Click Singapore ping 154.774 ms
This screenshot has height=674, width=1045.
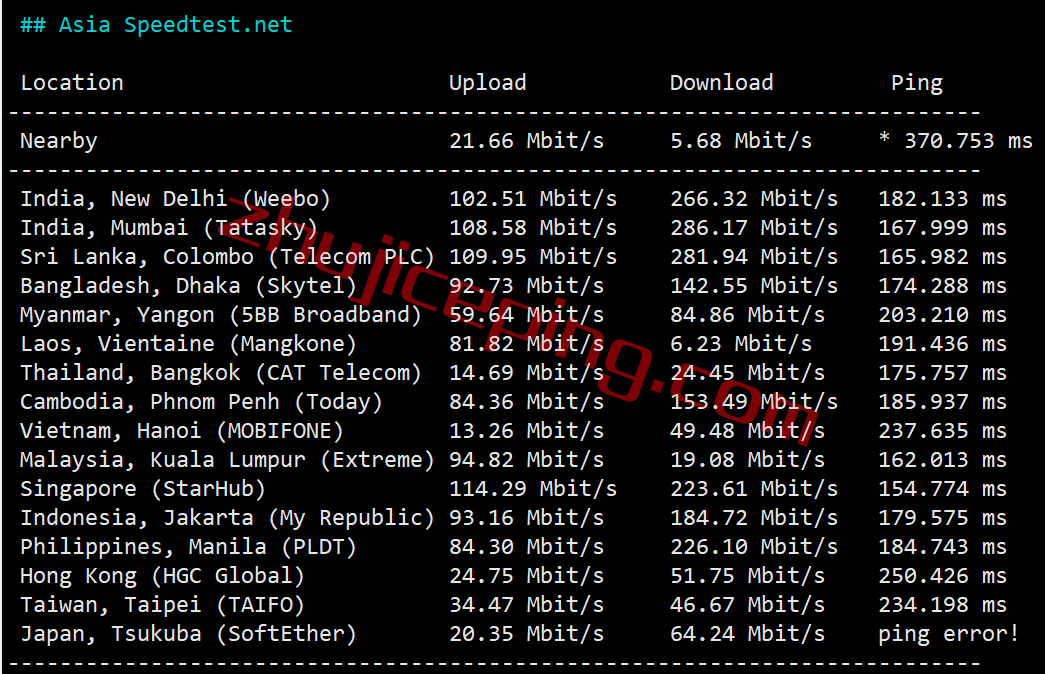[x=942, y=489]
